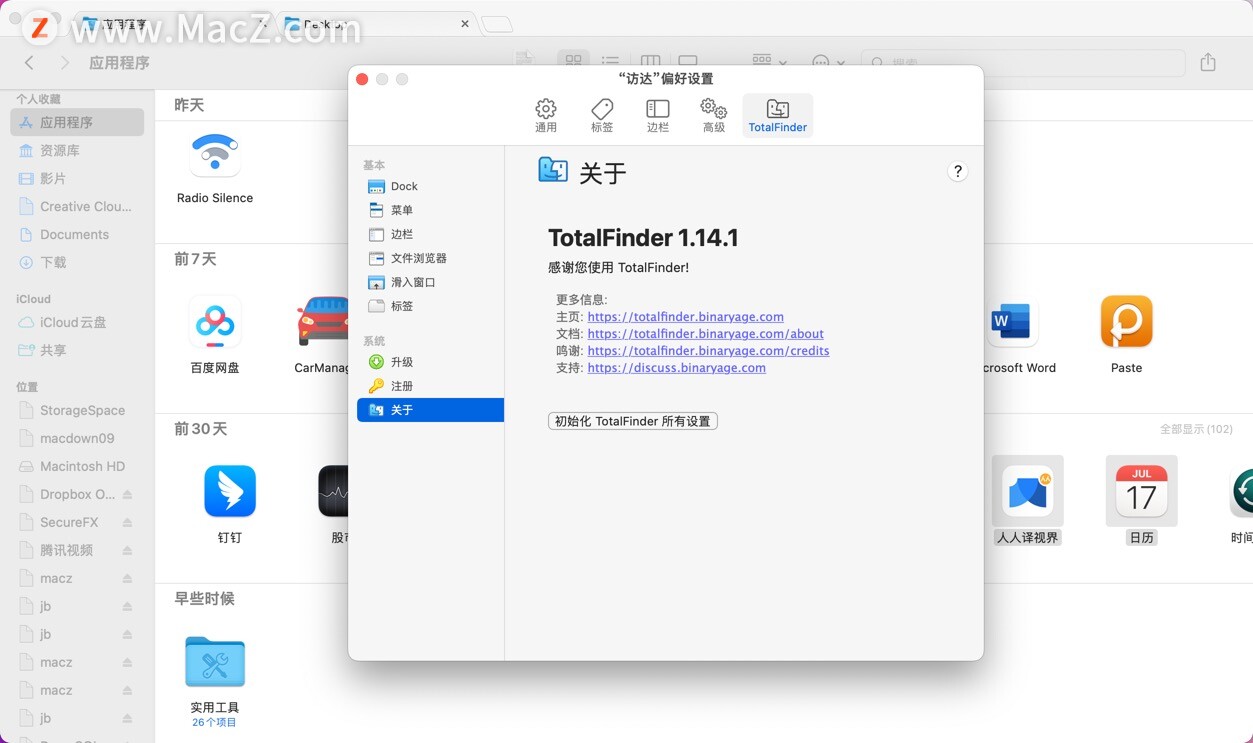Screen dimensions: 1253x743
Task: Open the credits link
Action: [708, 351]
